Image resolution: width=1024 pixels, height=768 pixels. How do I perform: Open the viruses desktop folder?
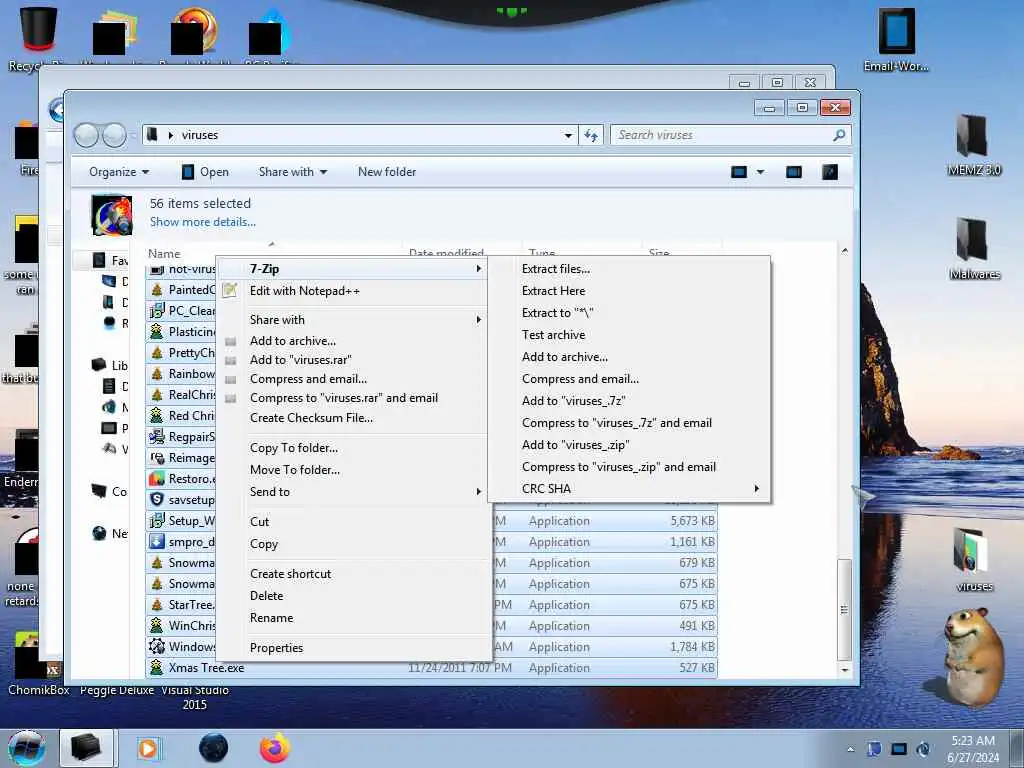972,552
